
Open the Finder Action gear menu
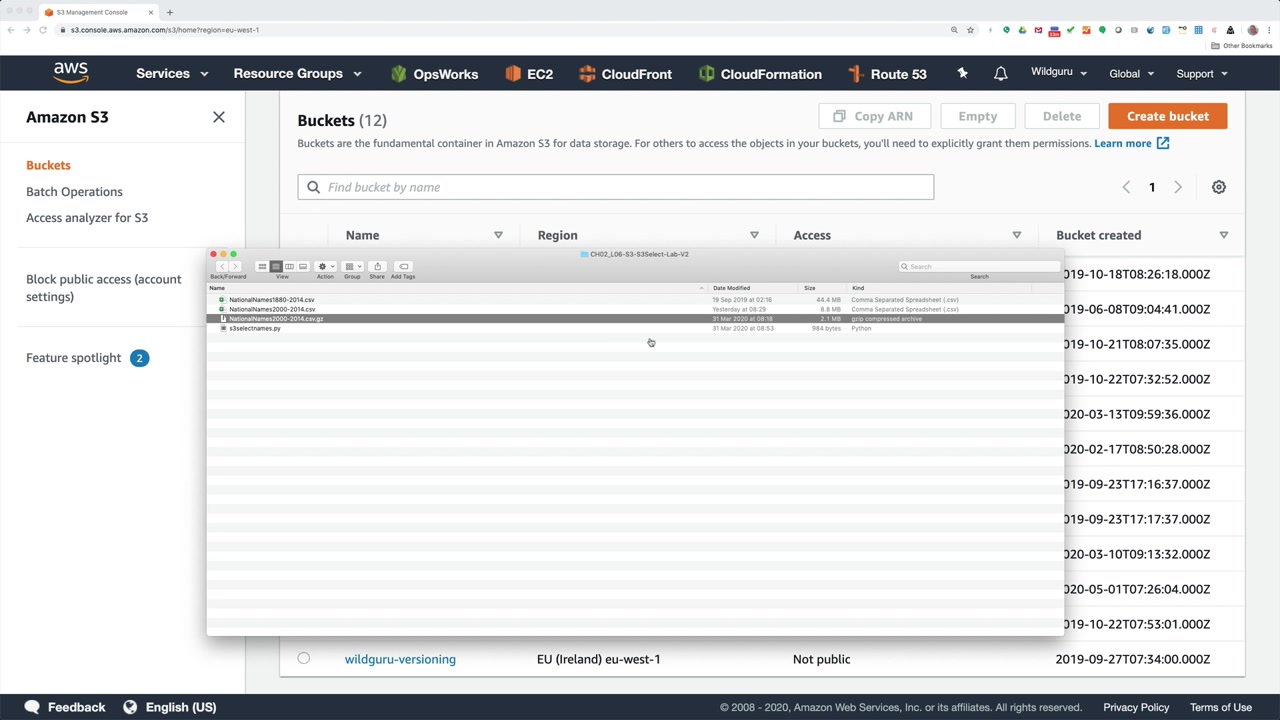(x=325, y=267)
